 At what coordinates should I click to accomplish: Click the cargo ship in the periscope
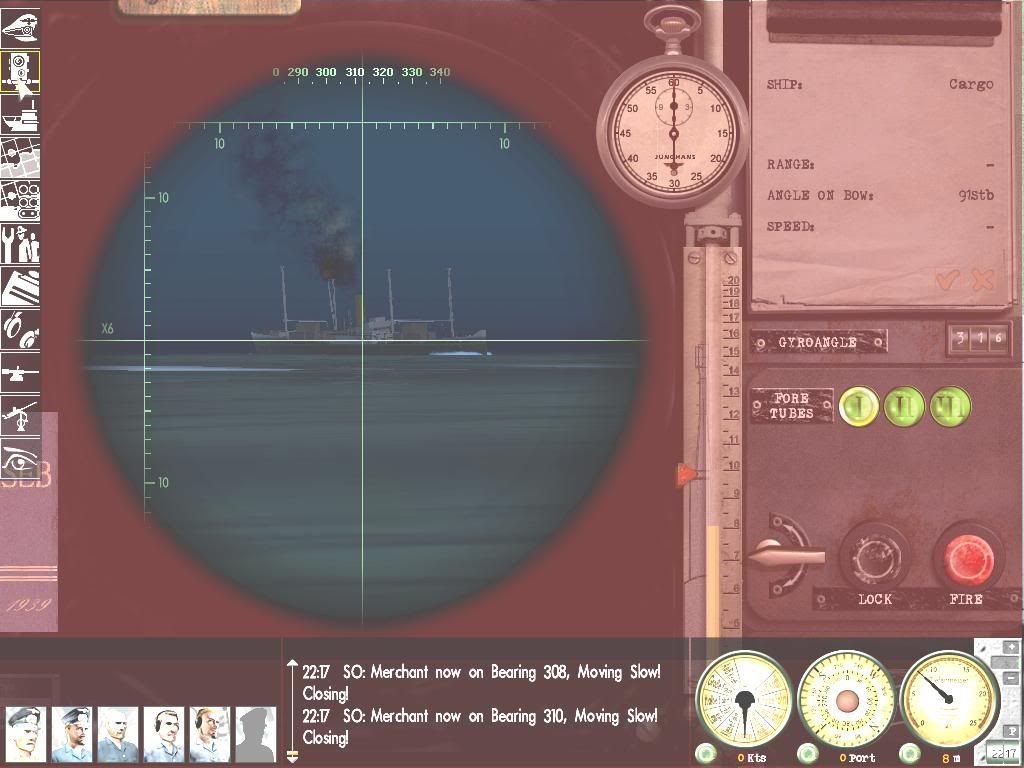(370, 312)
